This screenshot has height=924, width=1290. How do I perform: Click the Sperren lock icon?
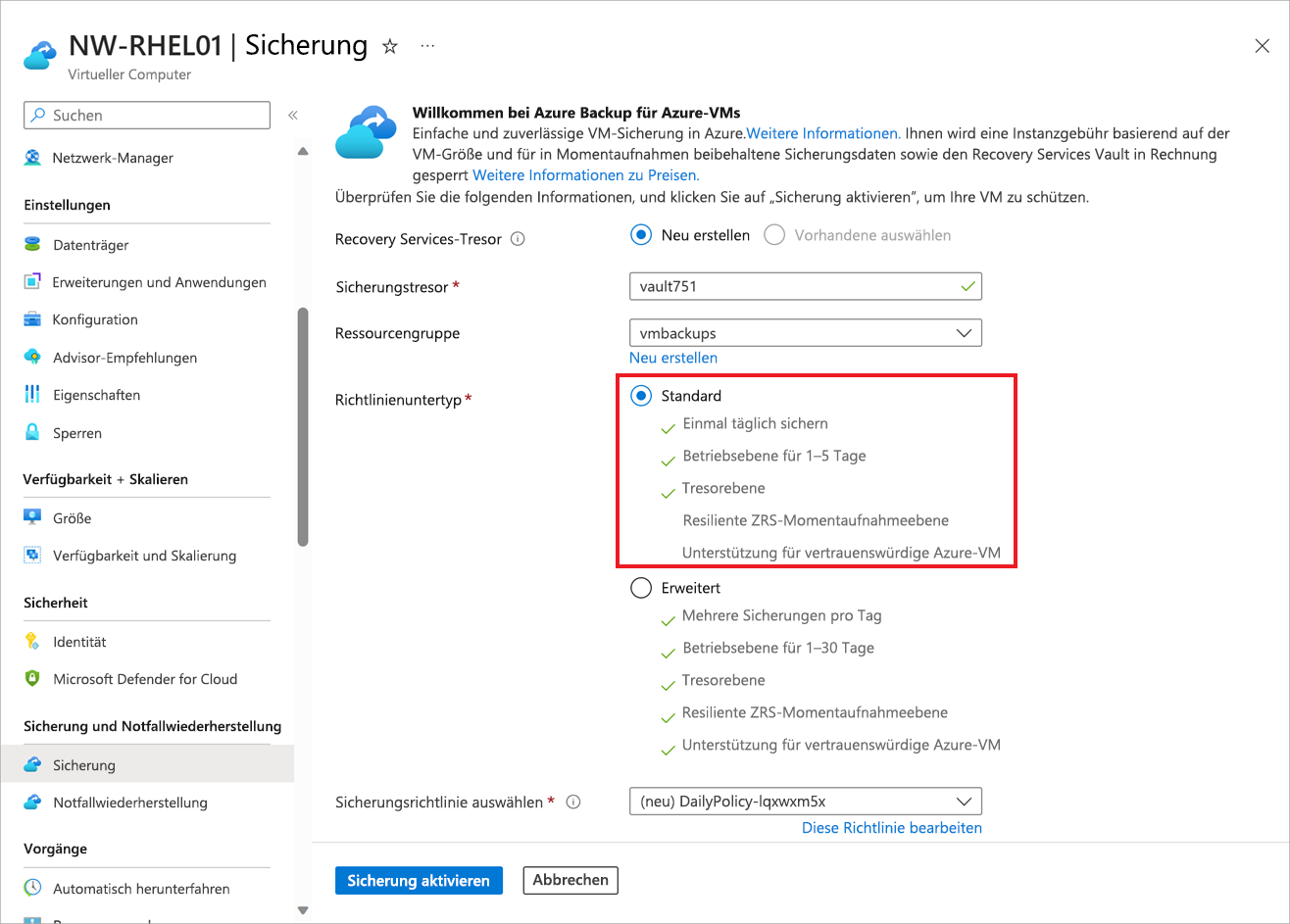(32, 433)
